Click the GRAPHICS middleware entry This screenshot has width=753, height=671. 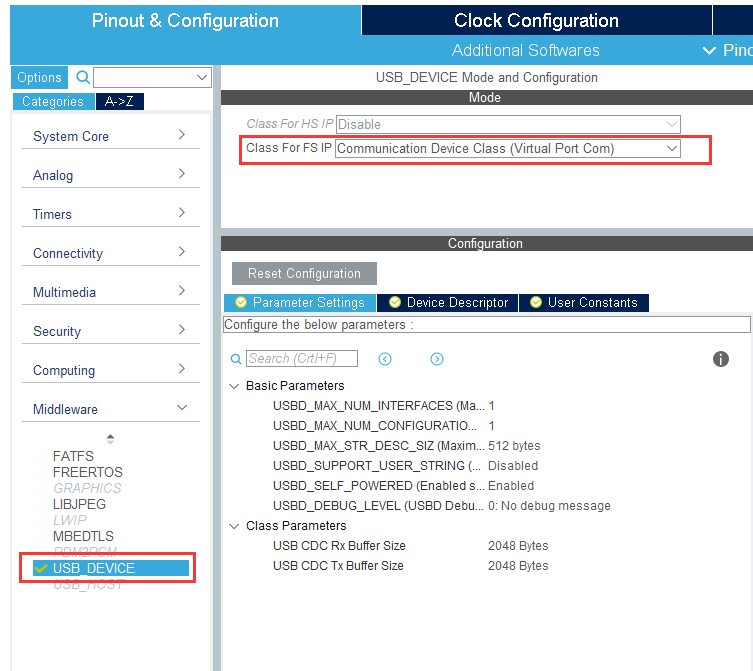click(87, 488)
